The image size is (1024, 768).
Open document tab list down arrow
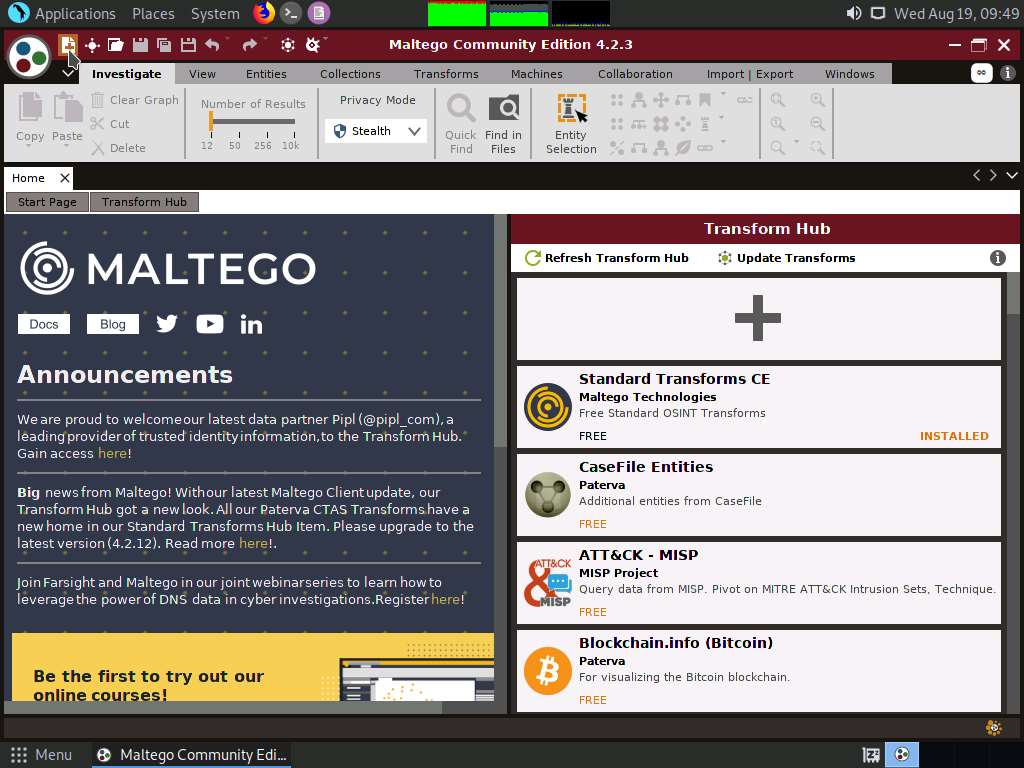(x=1012, y=175)
